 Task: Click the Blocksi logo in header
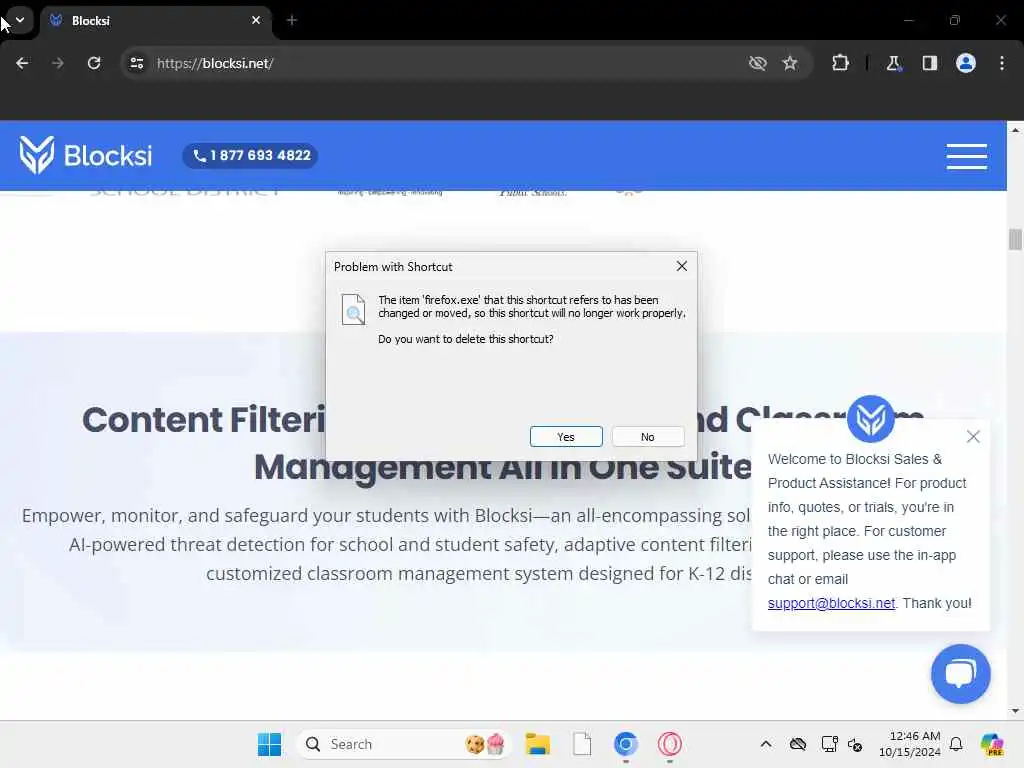(x=86, y=155)
